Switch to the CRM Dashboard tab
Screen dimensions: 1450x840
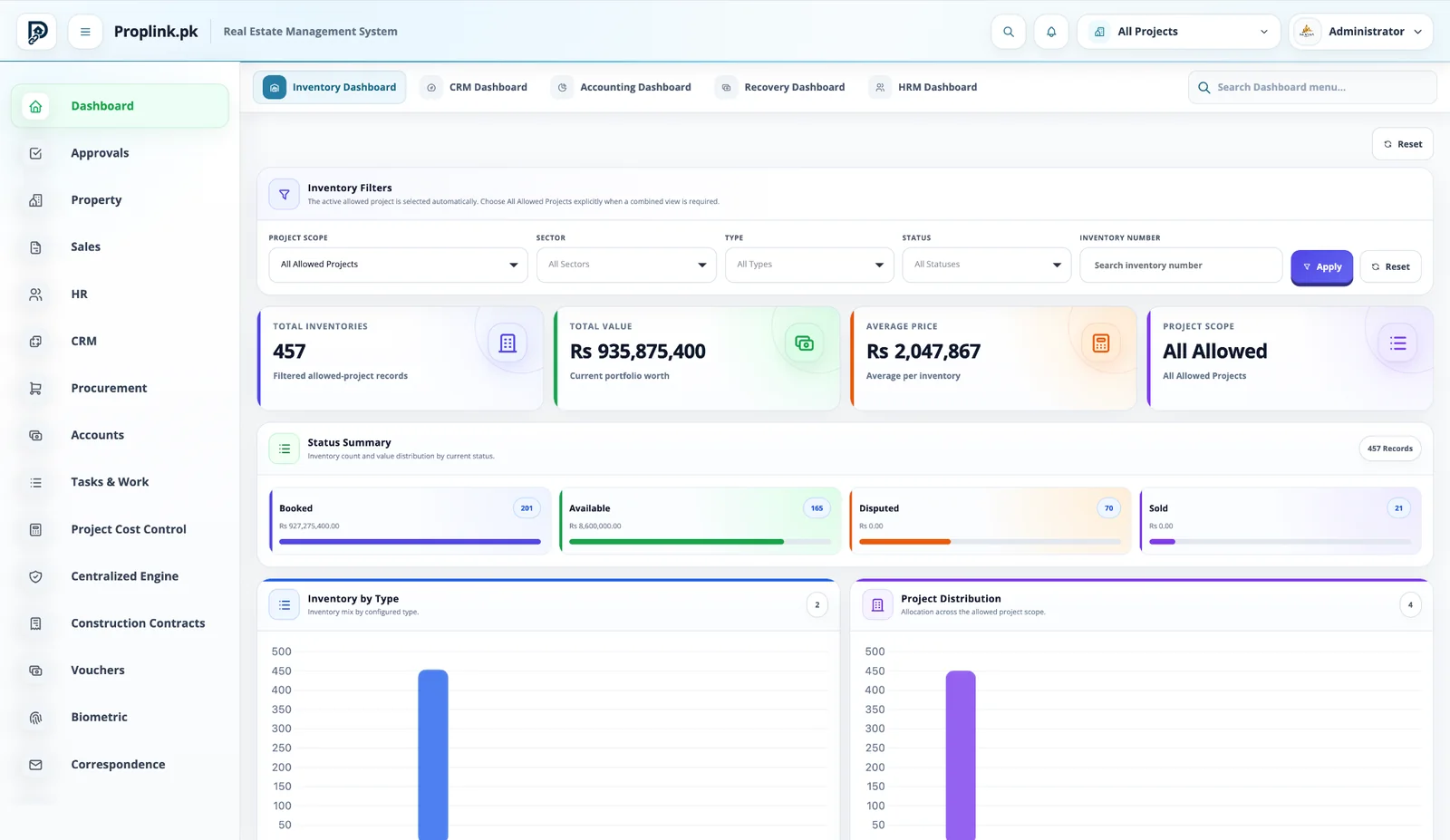click(x=477, y=88)
